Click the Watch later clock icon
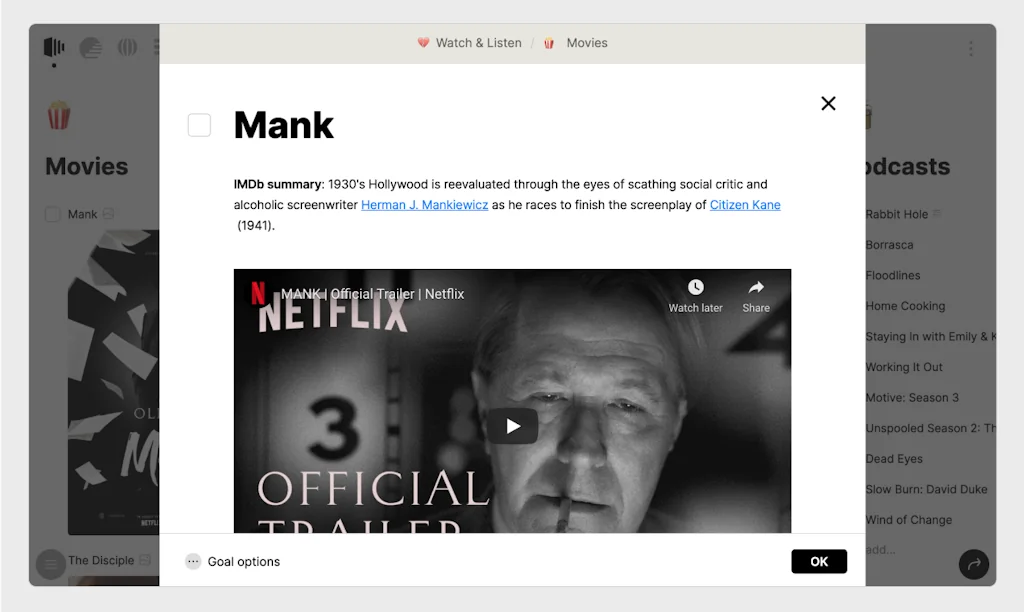The width and height of the screenshot is (1024, 612). coord(696,287)
